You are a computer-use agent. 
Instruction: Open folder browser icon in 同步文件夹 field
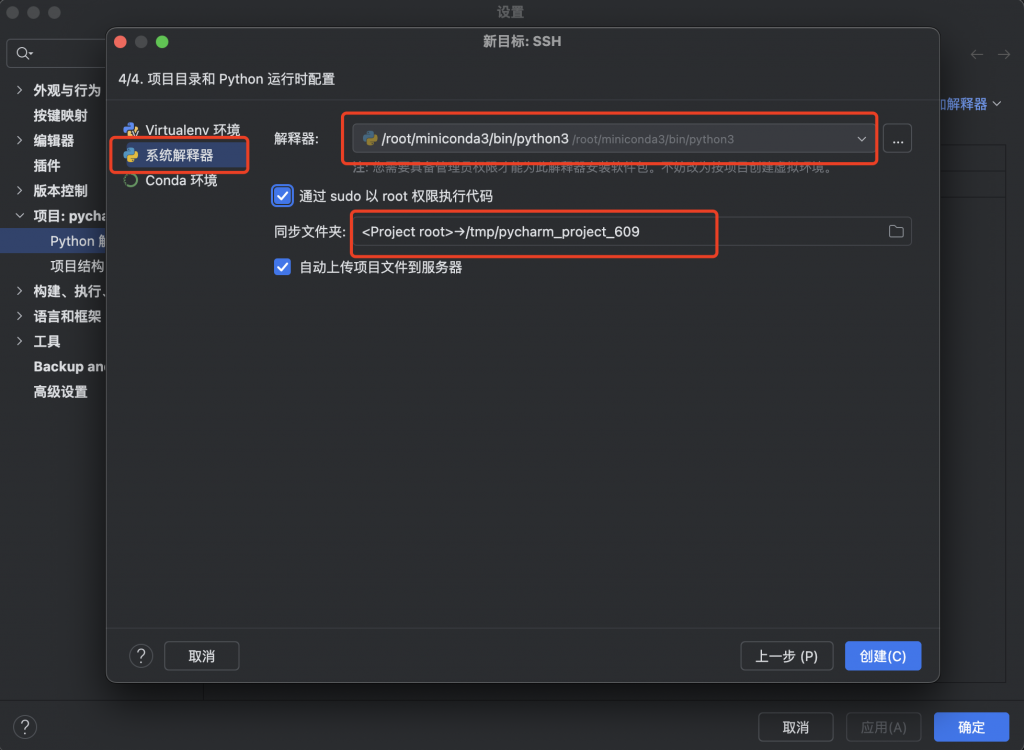pos(896,231)
